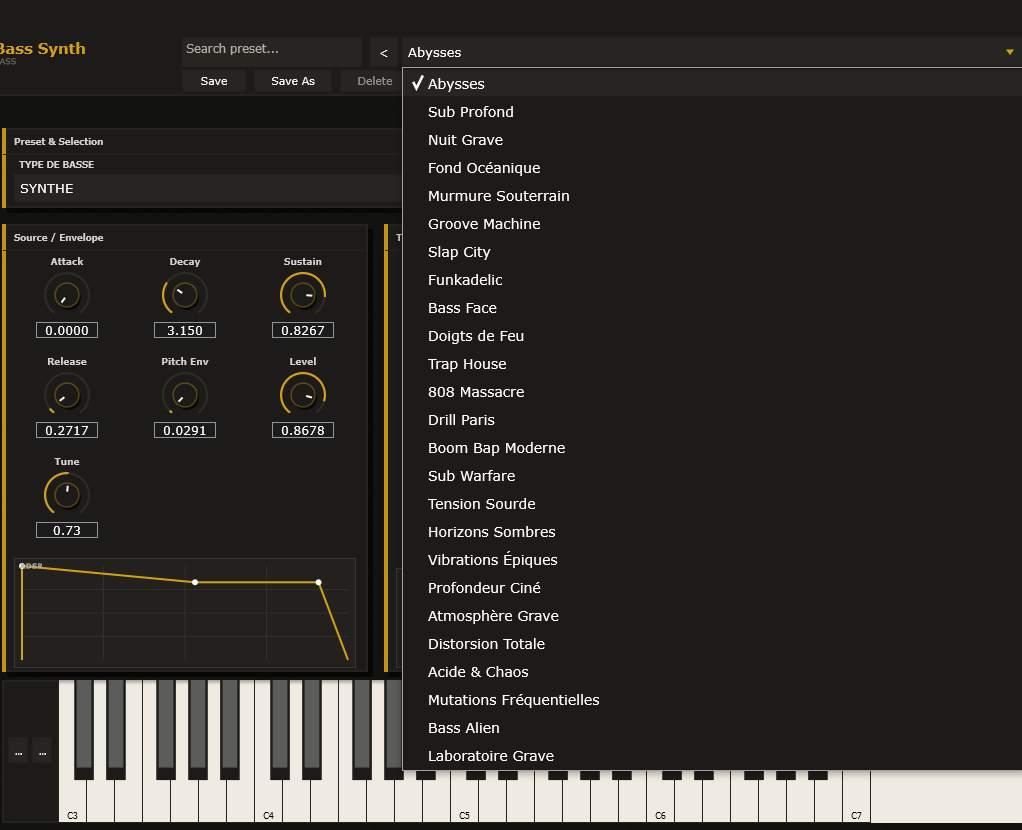Click the Tune knob
This screenshot has width=1022, height=830.
(67, 495)
